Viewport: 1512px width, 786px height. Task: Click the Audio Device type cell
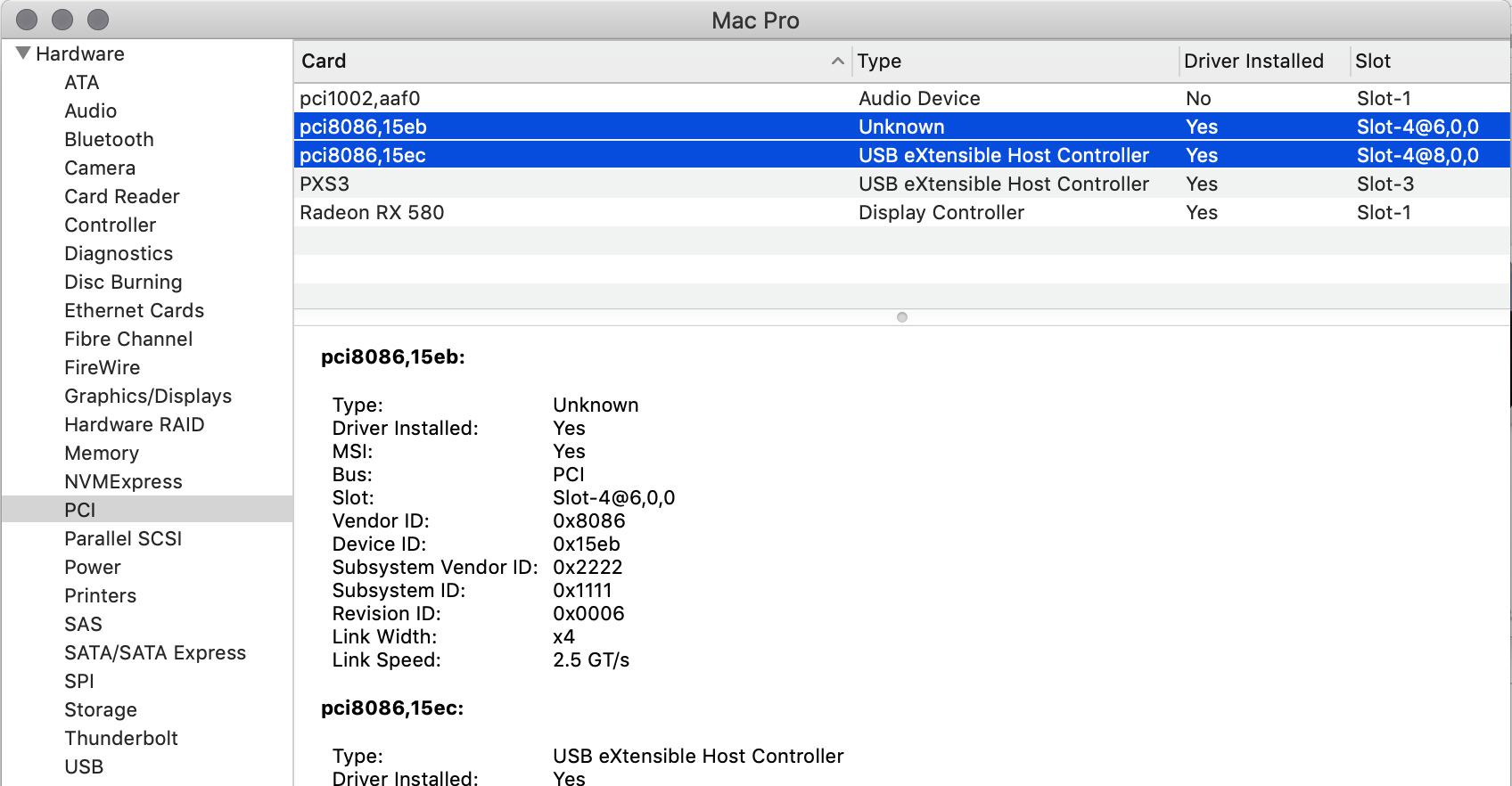(x=919, y=99)
